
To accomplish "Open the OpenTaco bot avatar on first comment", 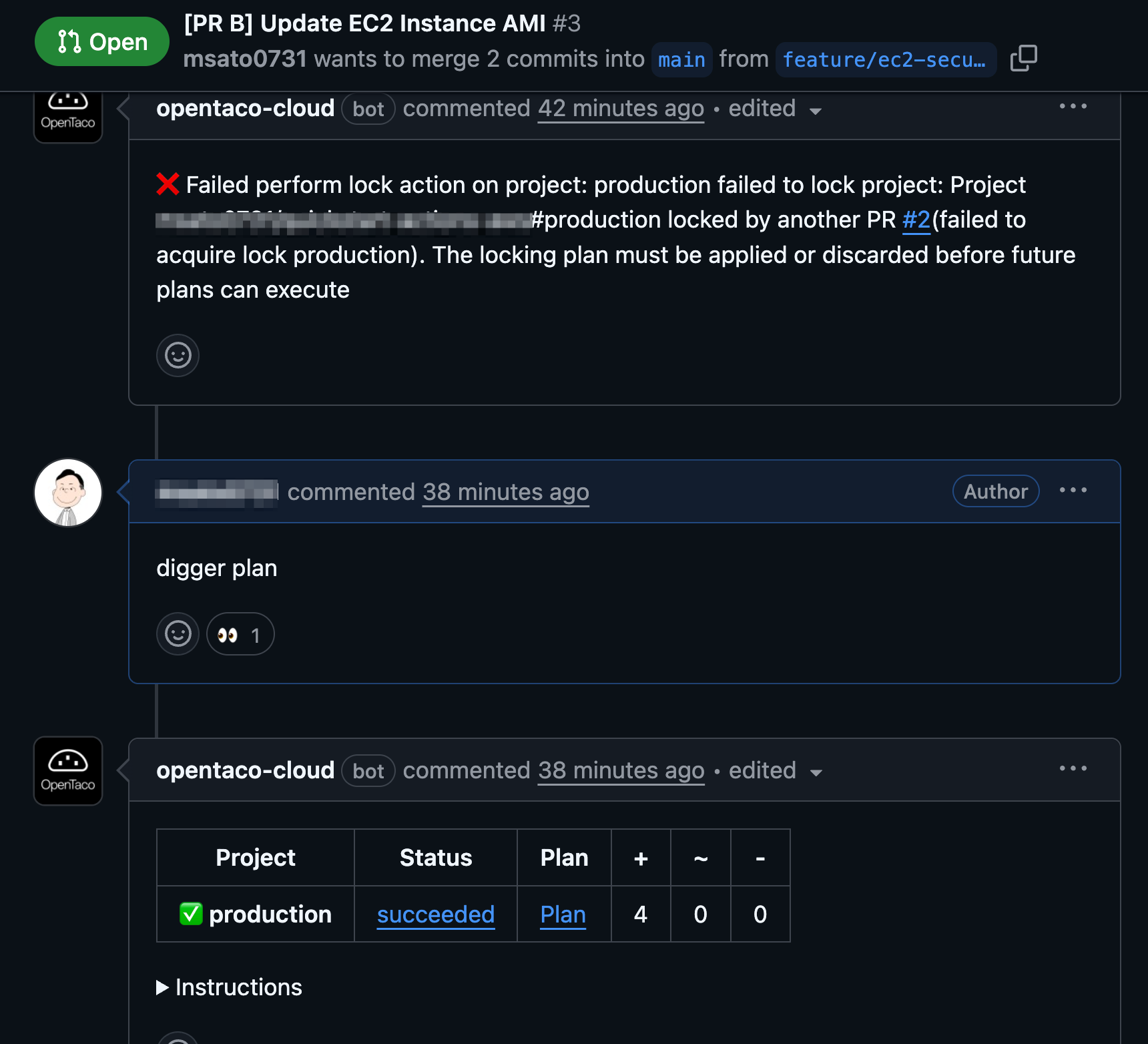I will [x=67, y=115].
